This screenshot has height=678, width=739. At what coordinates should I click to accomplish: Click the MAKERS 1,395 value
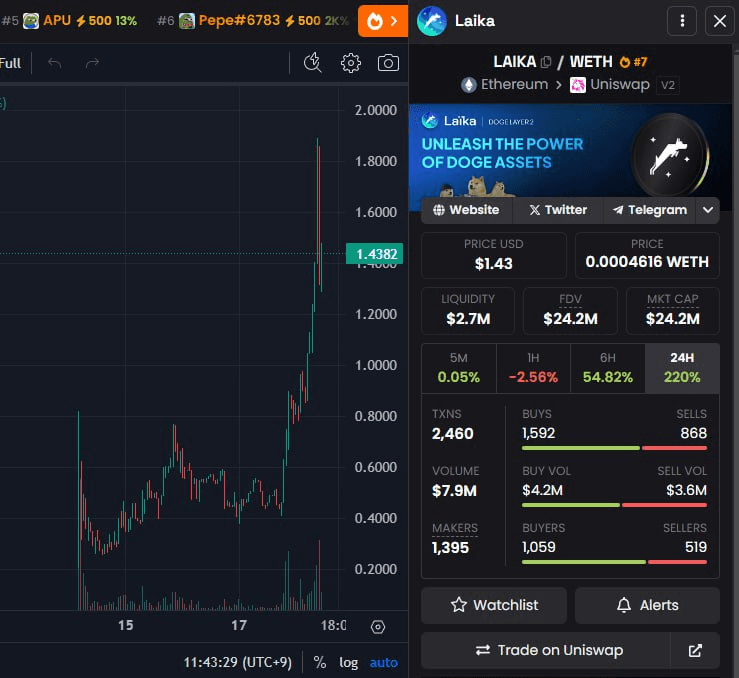pos(450,547)
